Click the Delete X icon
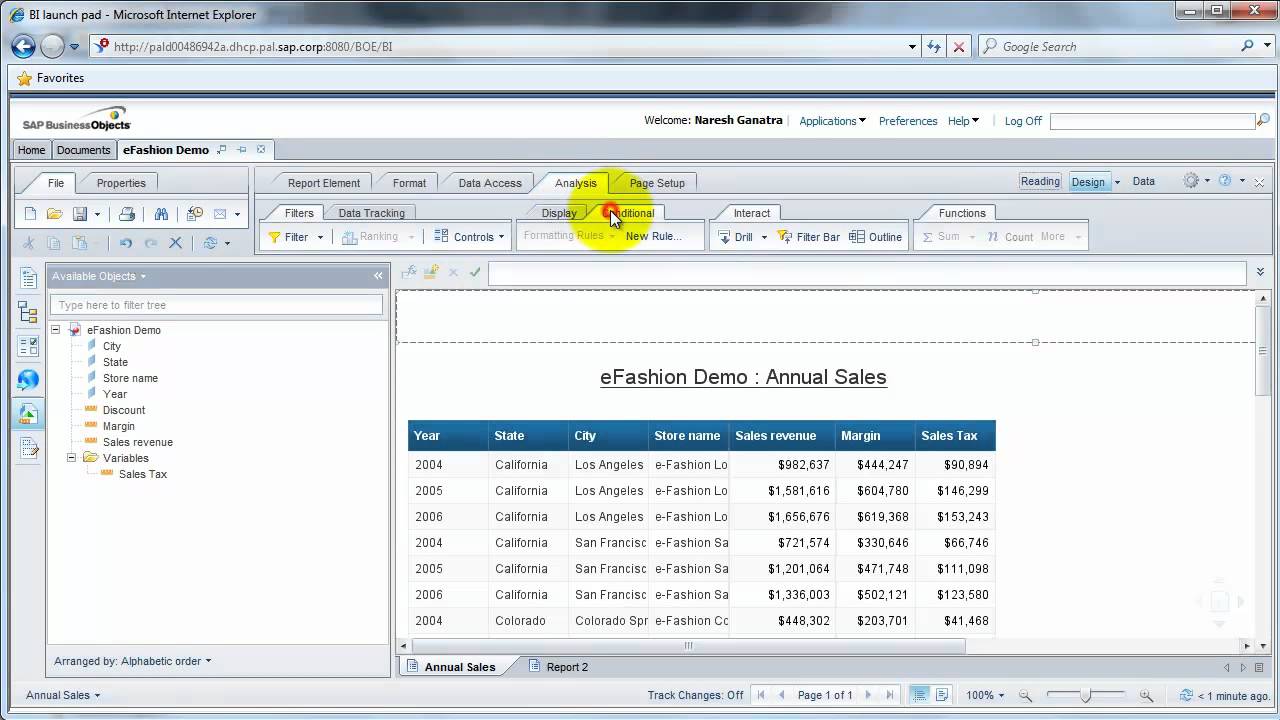This screenshot has height=720, width=1280. click(x=175, y=243)
